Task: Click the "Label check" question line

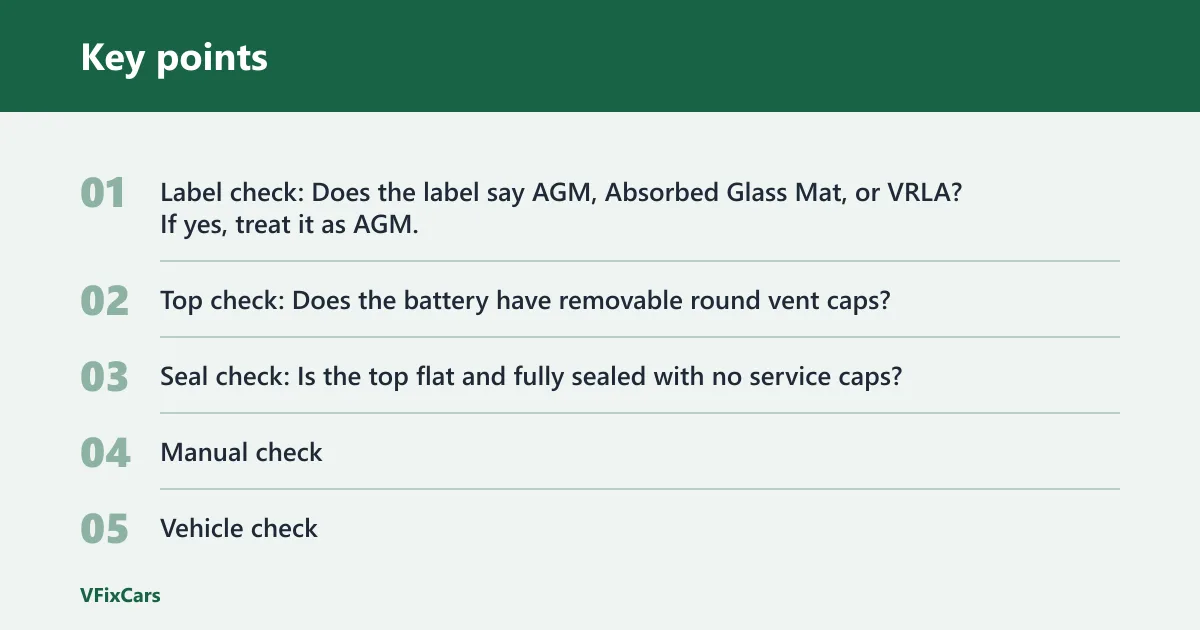Action: tap(560, 193)
